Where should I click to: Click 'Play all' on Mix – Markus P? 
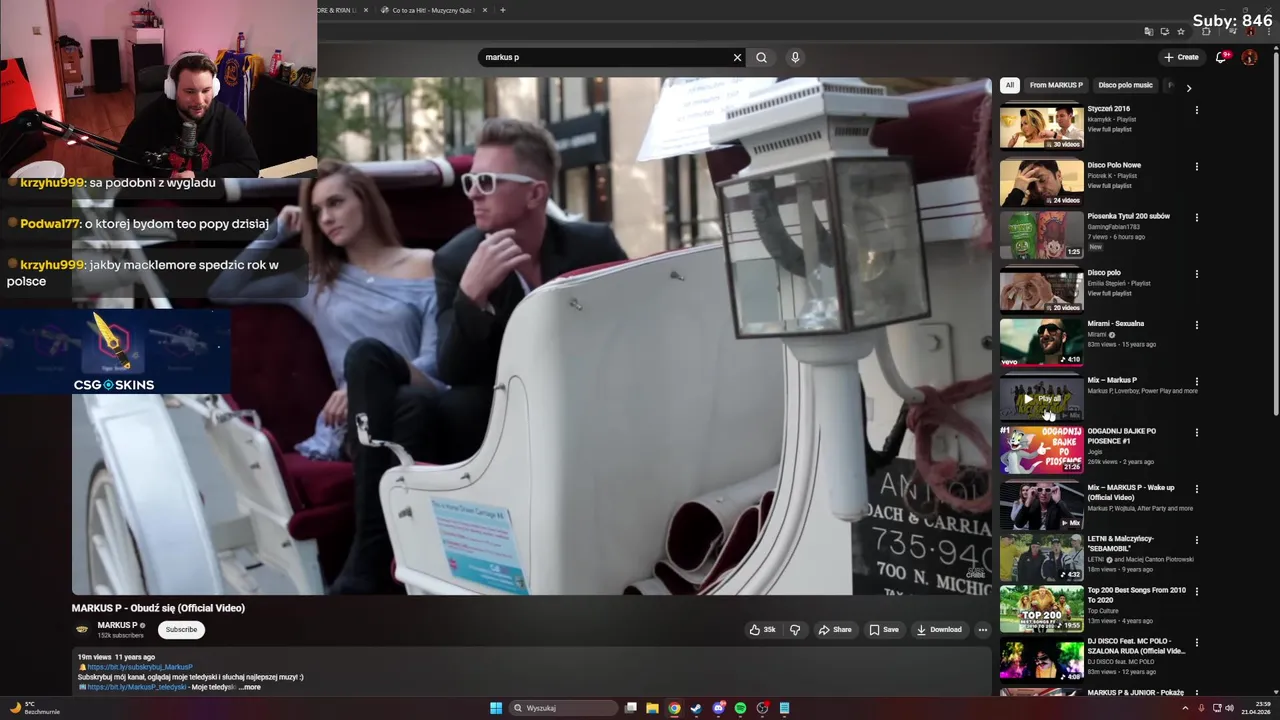pyautogui.click(x=1041, y=399)
